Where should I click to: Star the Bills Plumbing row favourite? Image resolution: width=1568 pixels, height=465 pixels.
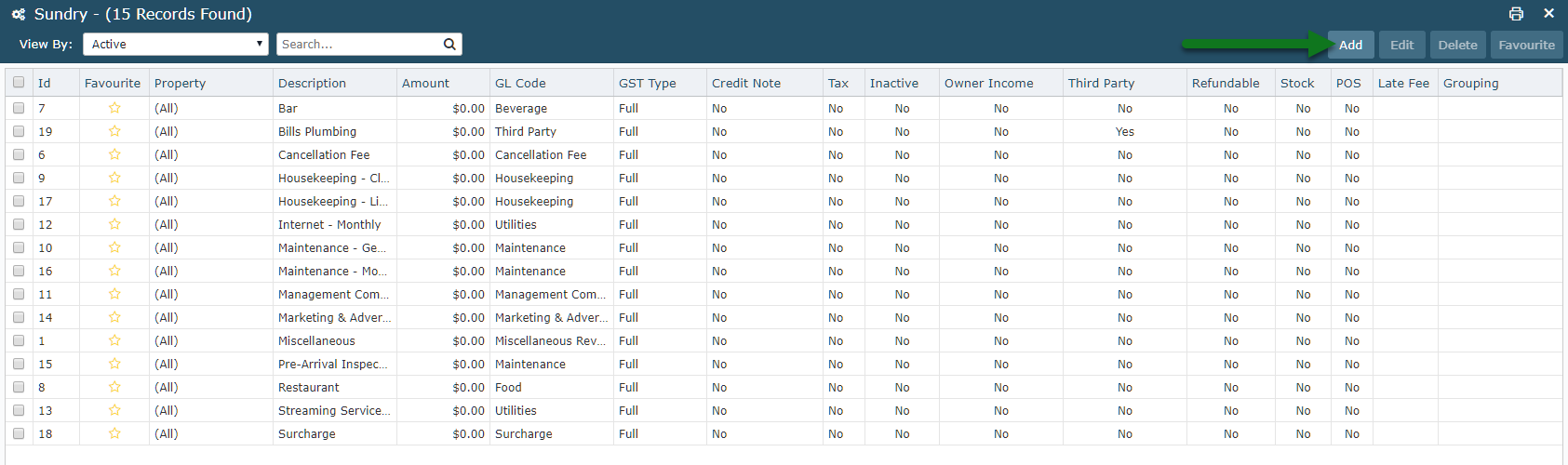pyautogui.click(x=114, y=131)
